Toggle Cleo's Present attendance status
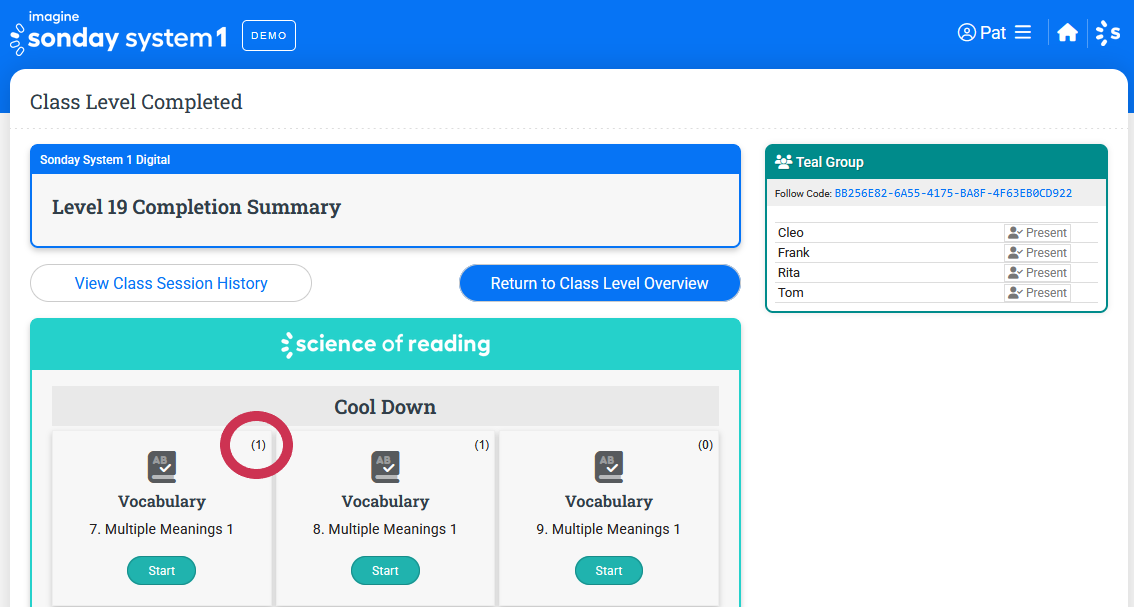1134x607 pixels. click(1037, 232)
